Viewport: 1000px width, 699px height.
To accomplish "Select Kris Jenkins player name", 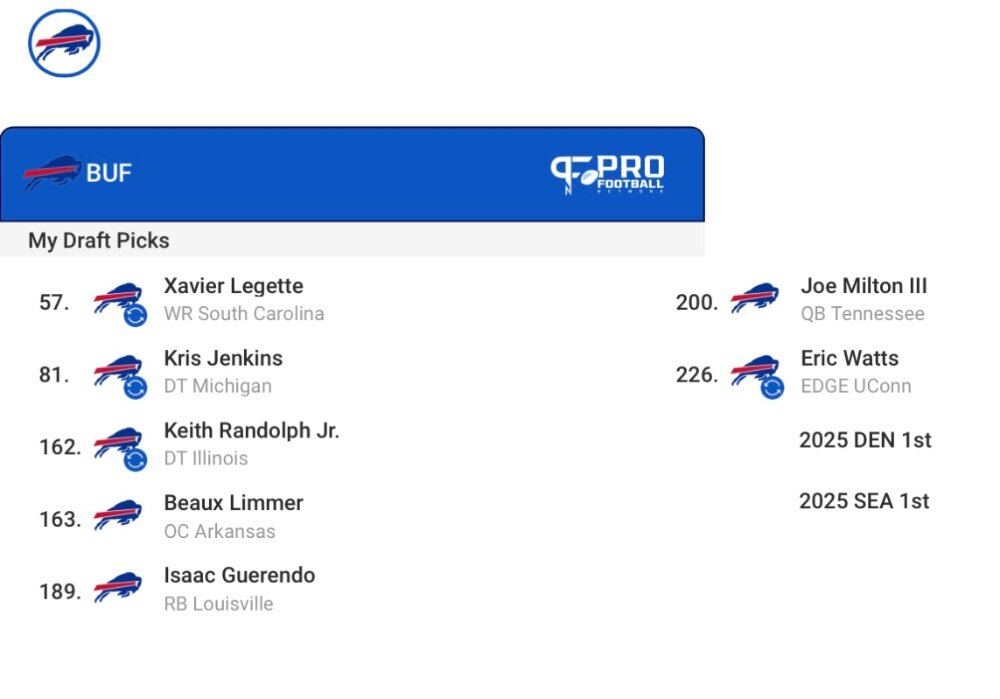I will click(x=223, y=358).
